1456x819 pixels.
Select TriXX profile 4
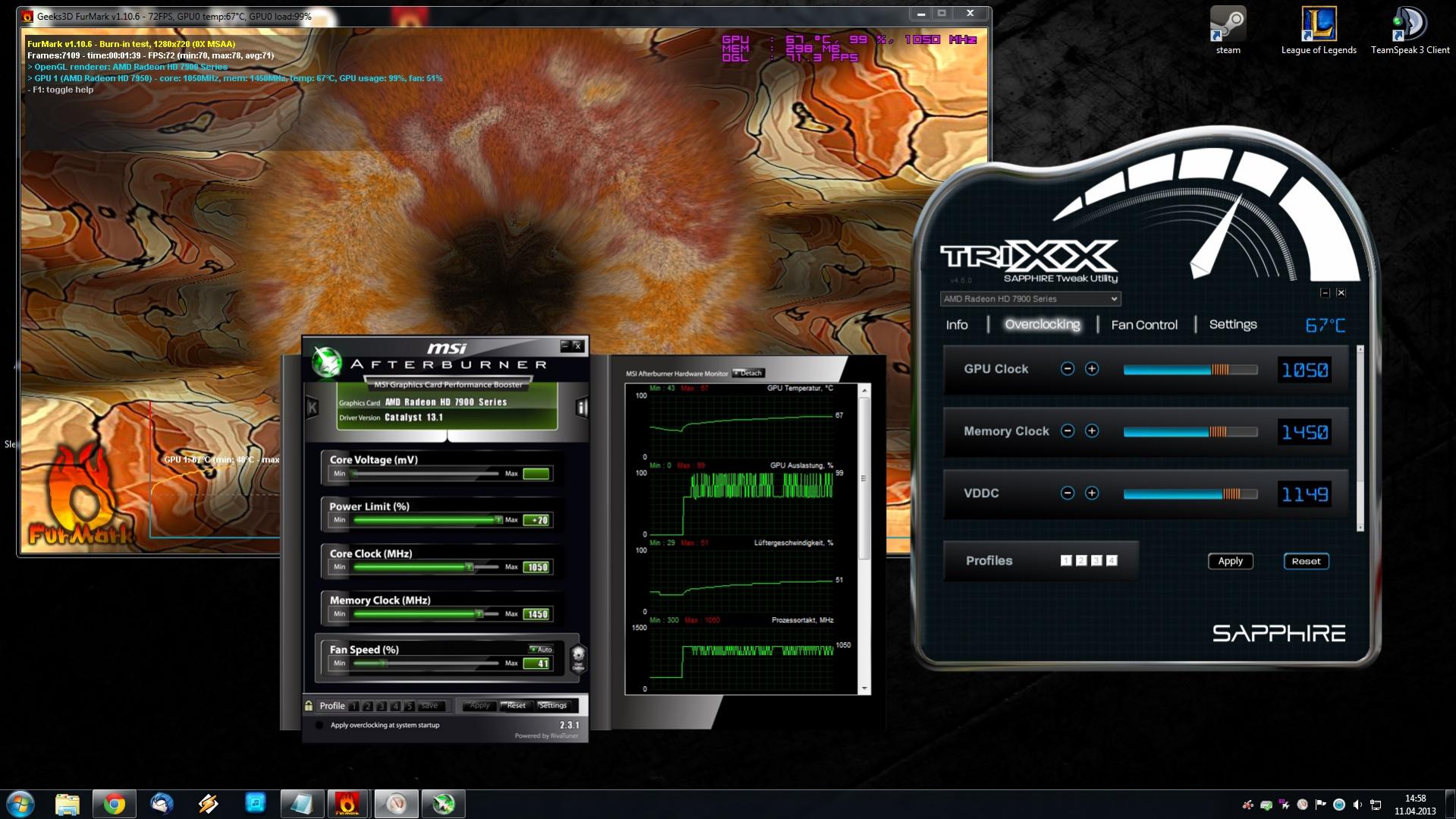pos(1112,561)
